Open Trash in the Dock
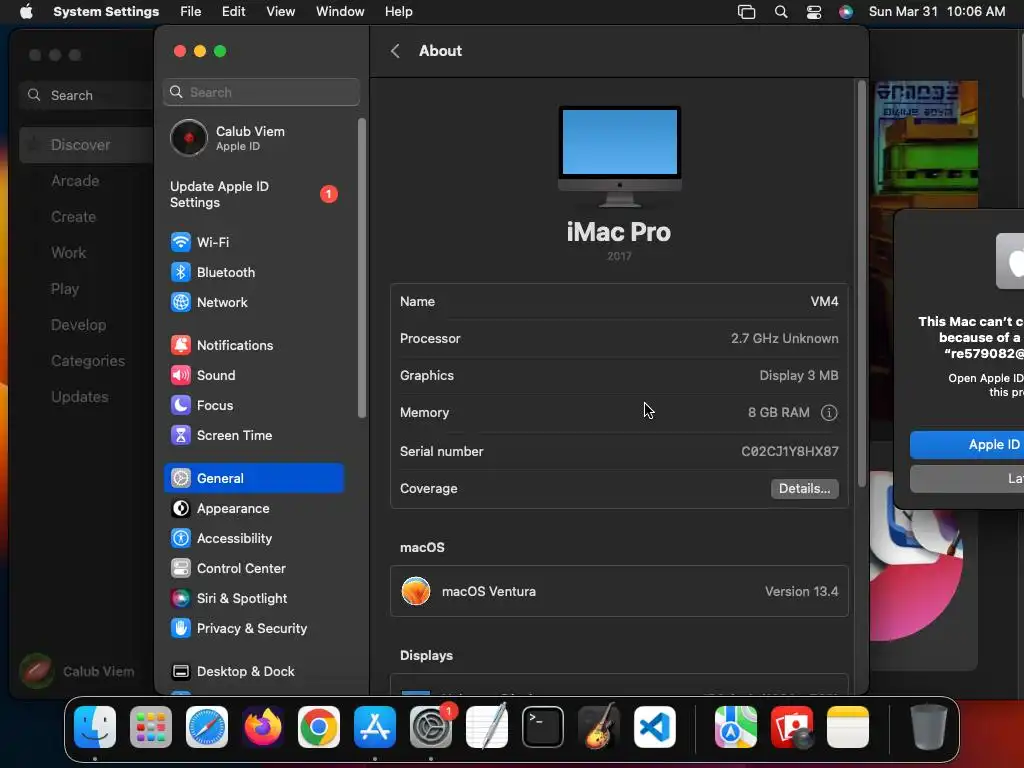 point(929,727)
